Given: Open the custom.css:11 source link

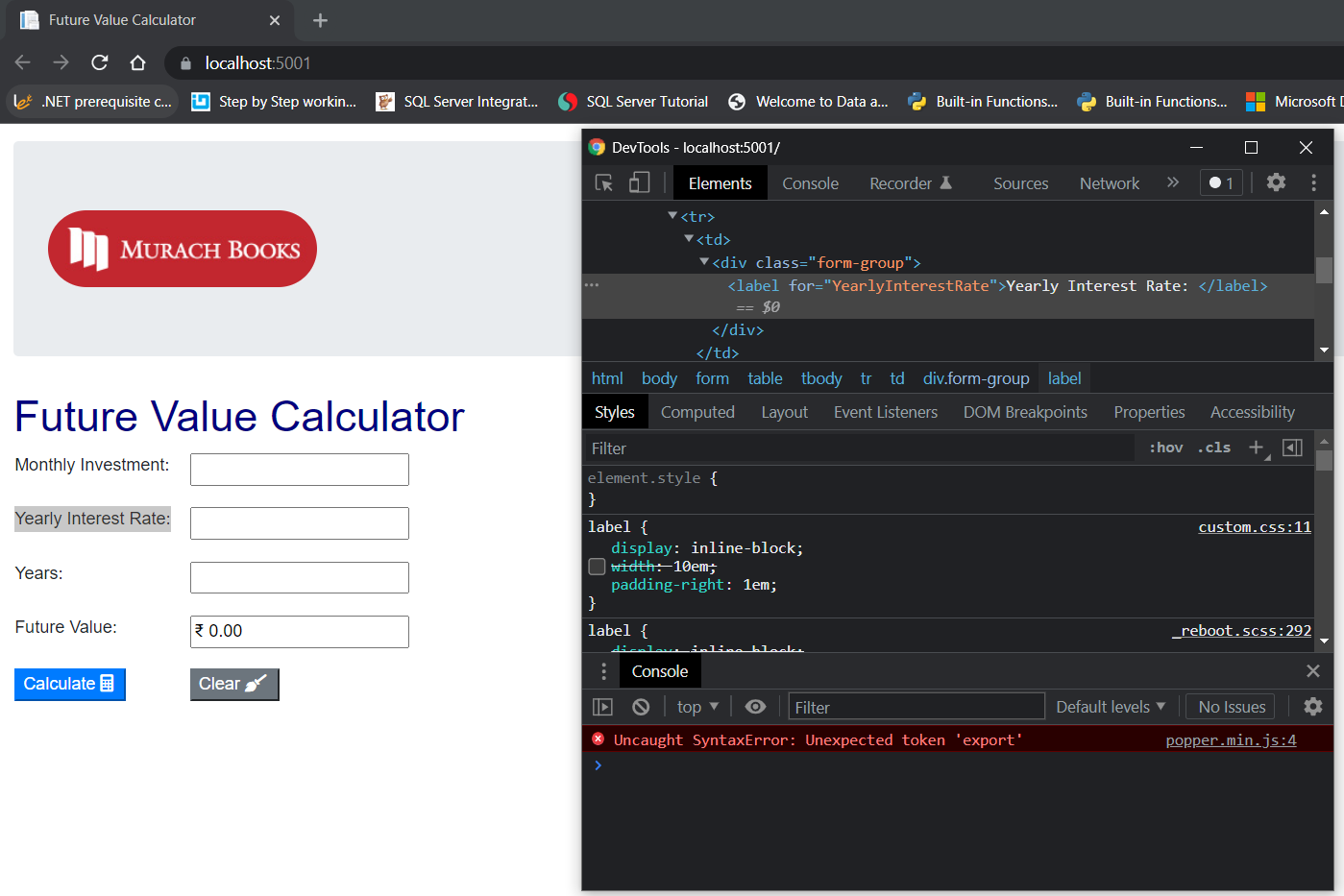Looking at the screenshot, I should click(x=1255, y=527).
